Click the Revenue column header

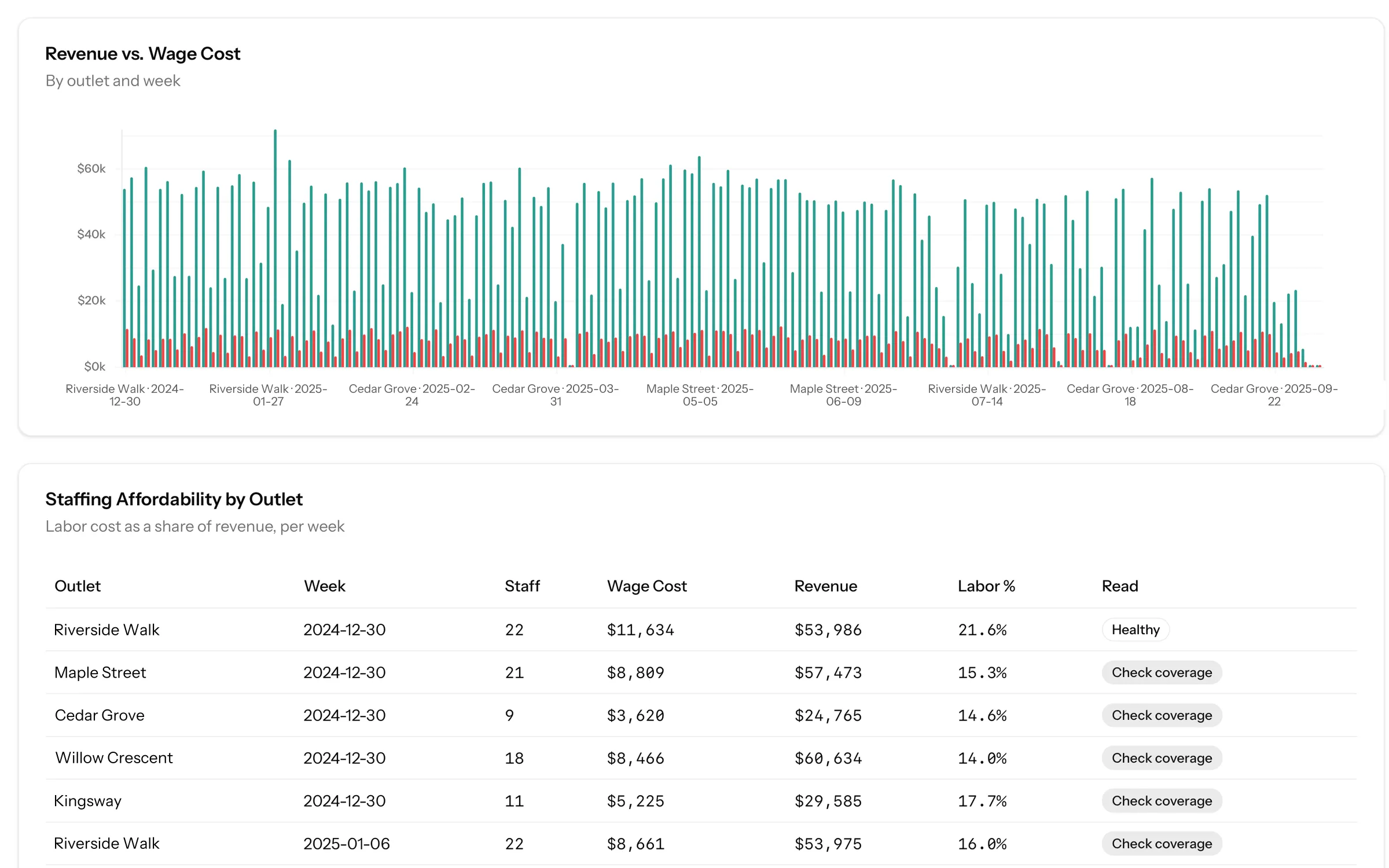pos(826,586)
